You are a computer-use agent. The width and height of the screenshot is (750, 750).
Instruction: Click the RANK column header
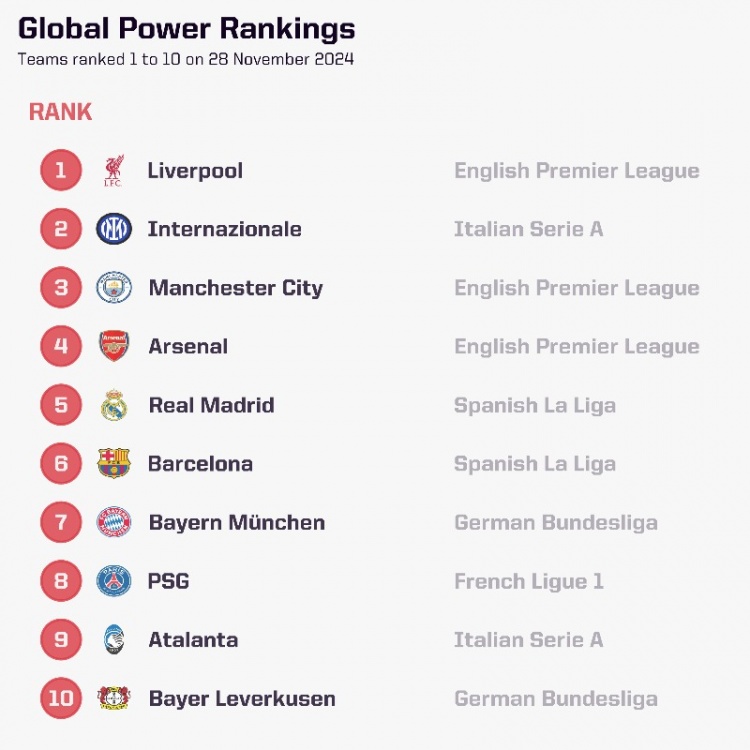[x=60, y=112]
